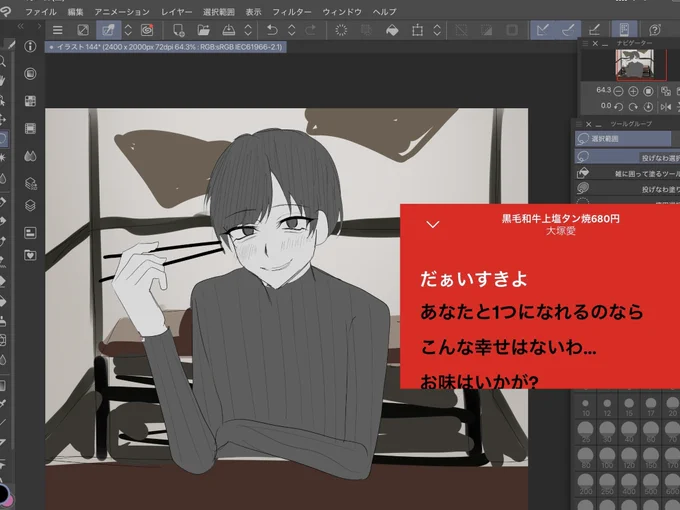Toggle the highlighted pen edit icon in command bar

coord(108,30)
